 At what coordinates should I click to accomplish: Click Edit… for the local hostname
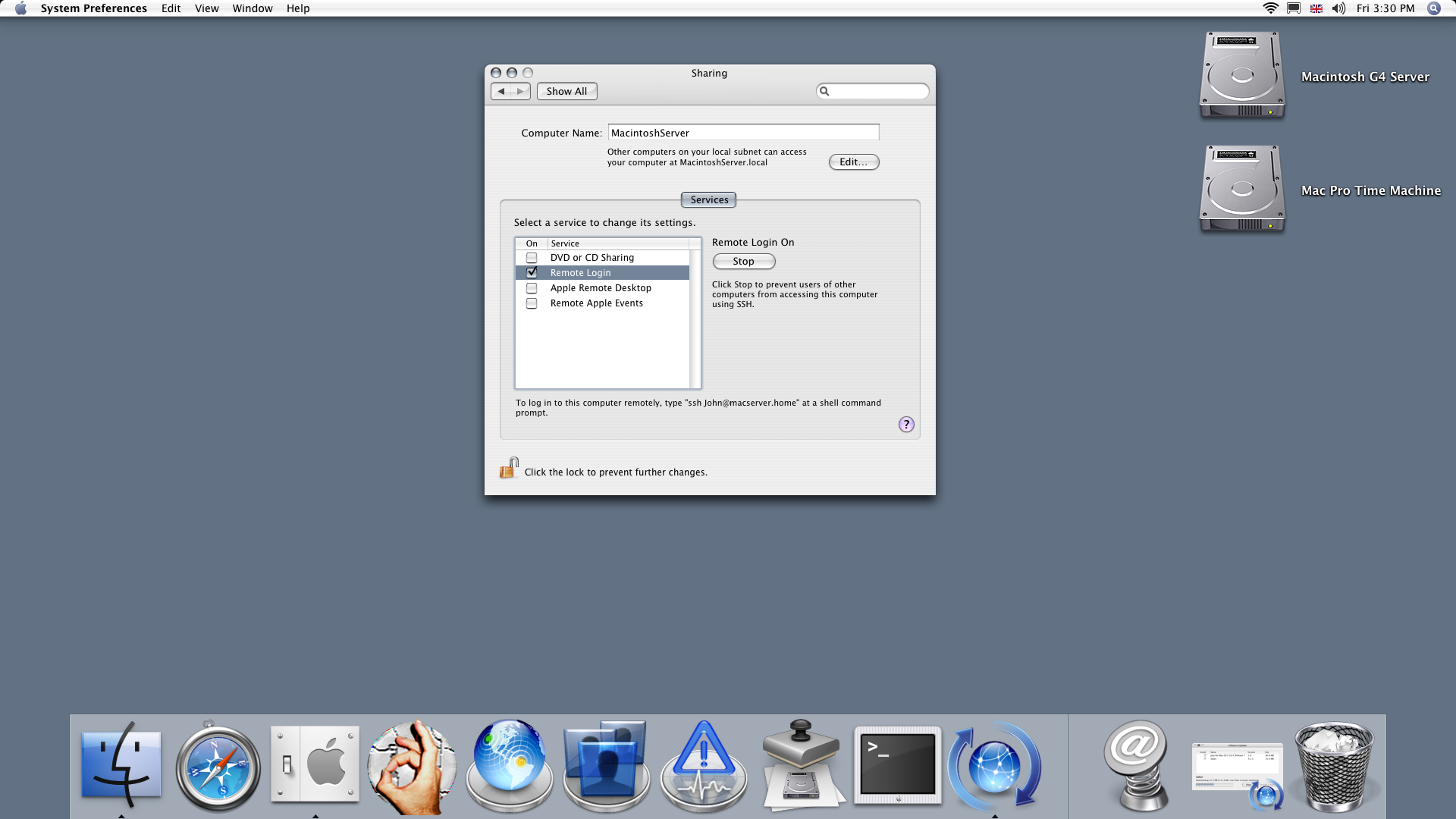[854, 162]
